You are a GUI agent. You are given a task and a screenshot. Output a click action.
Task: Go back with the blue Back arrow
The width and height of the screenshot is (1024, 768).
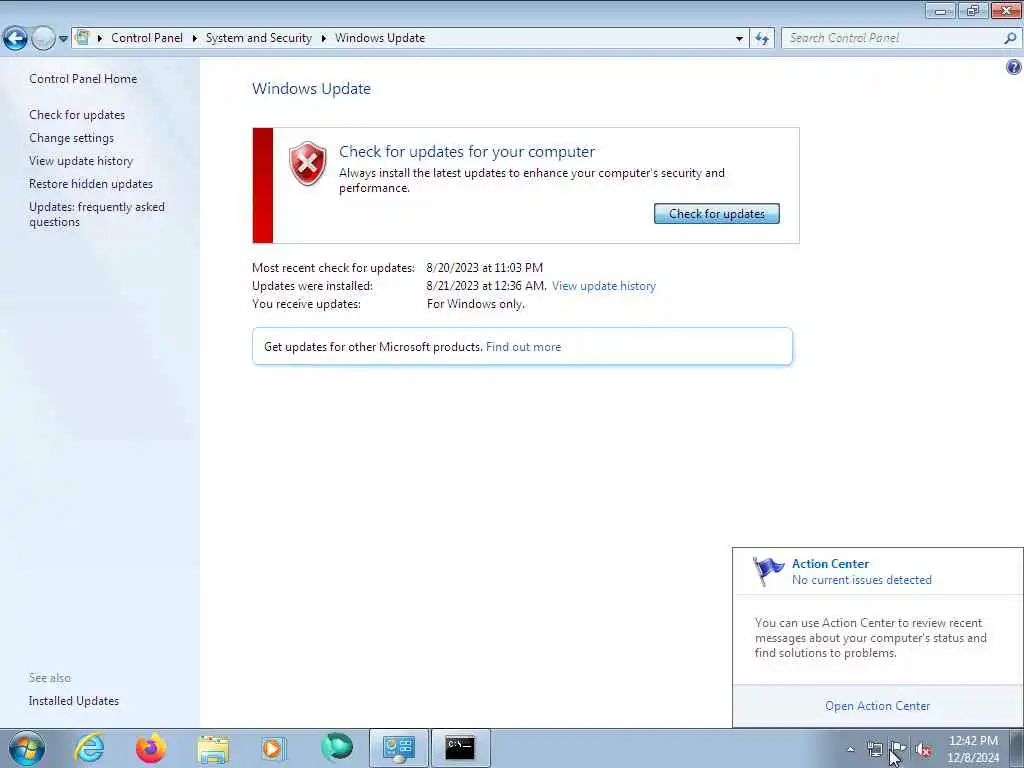pos(15,39)
